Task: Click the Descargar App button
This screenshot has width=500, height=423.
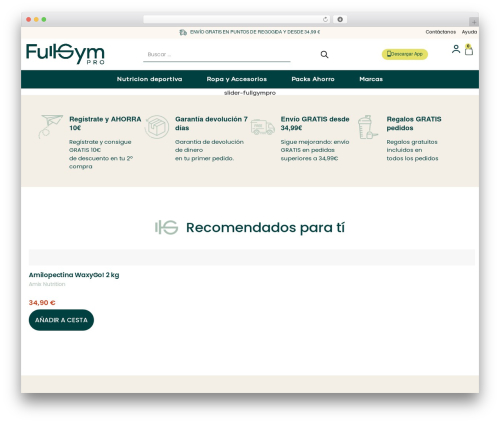Action: click(x=405, y=54)
